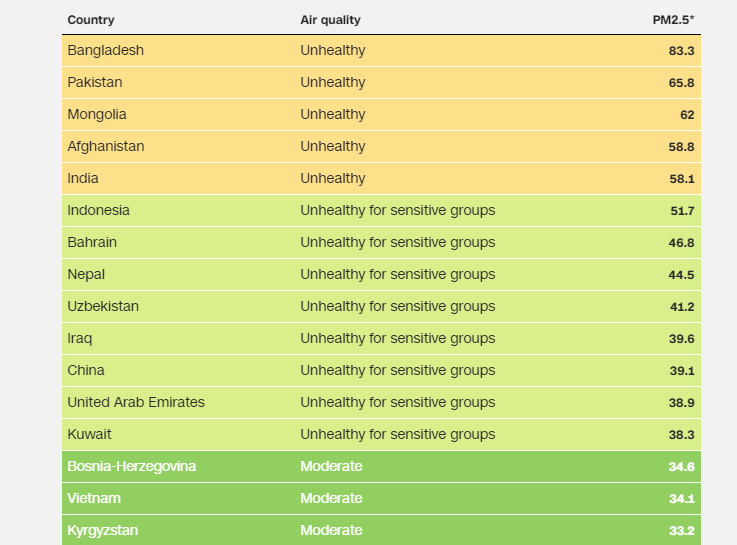Screen dimensions: 737x545
Task: Select the Bangladesh row name
Action: pos(105,50)
